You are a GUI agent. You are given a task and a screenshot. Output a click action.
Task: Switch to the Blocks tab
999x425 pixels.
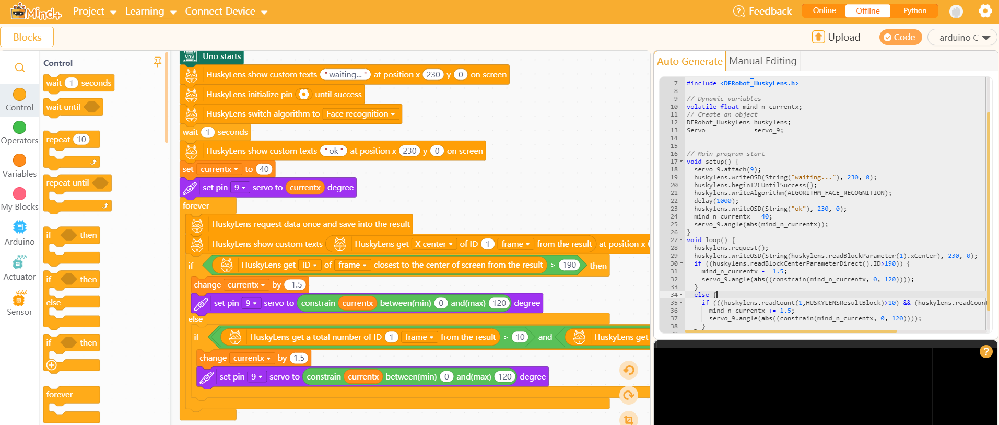tap(27, 37)
